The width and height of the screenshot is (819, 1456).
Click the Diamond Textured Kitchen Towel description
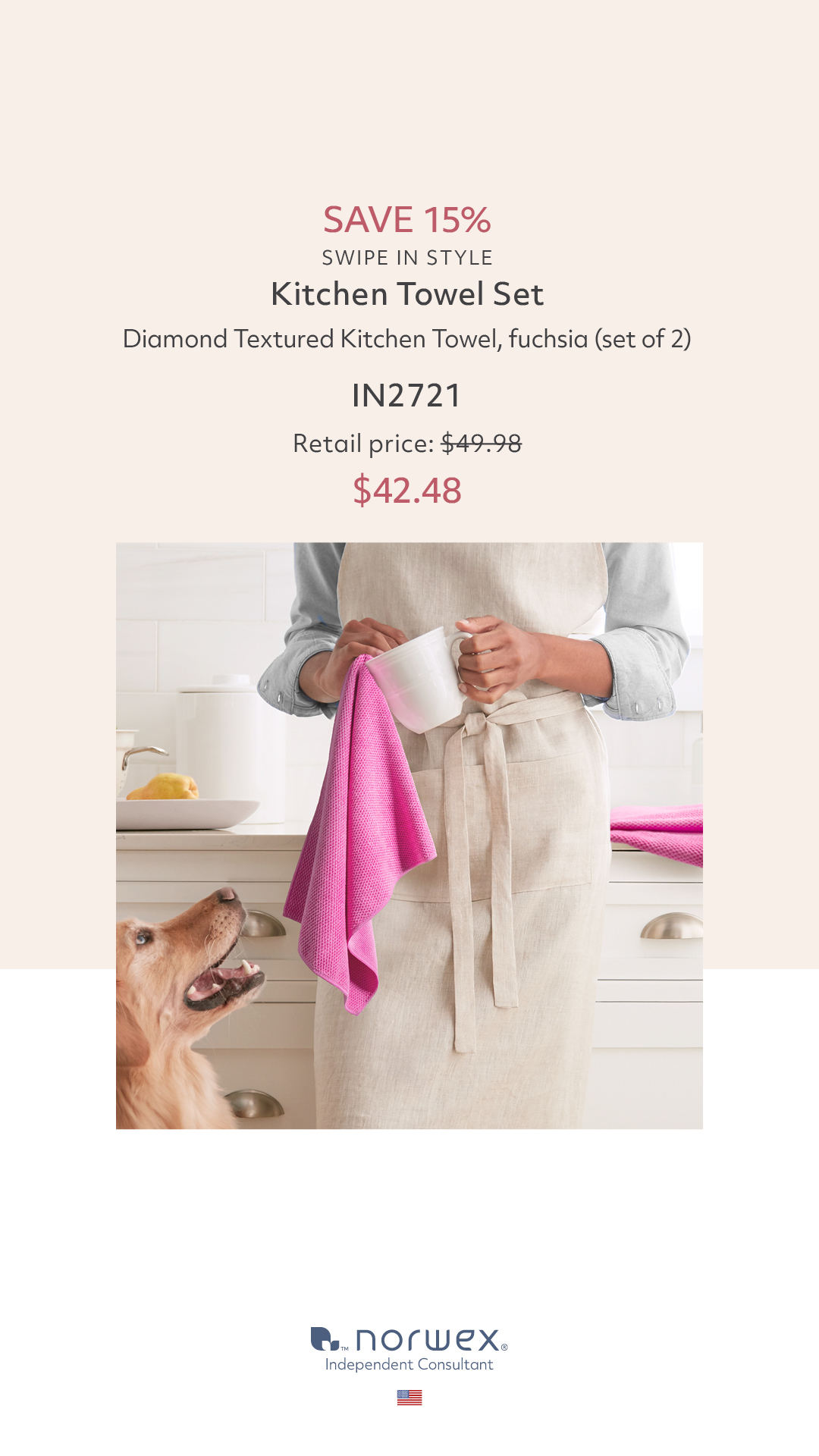tap(407, 339)
